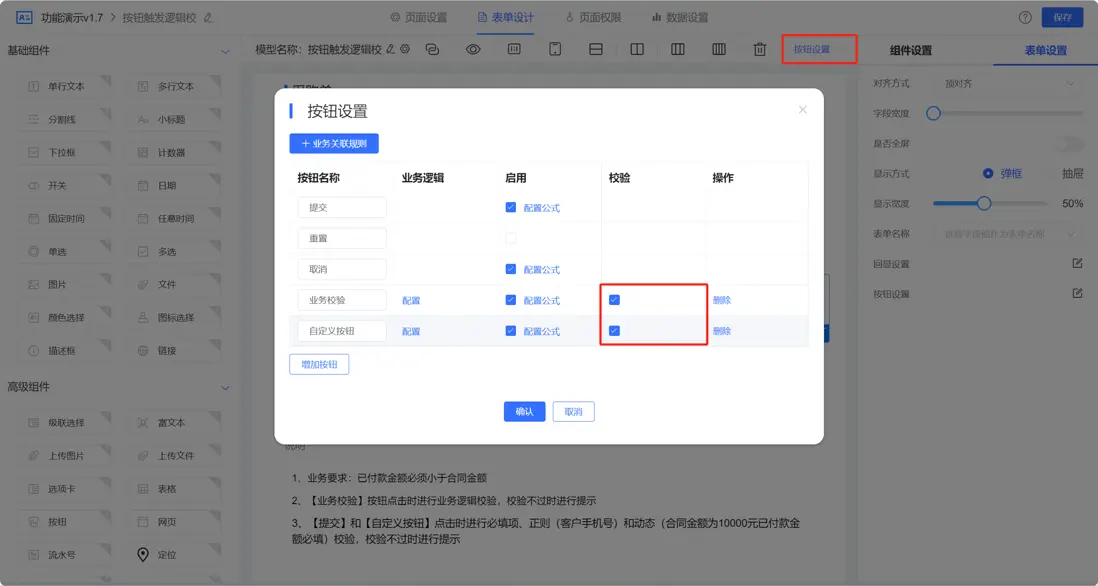Click the preview eye icon in the toolbar

tap(473, 48)
